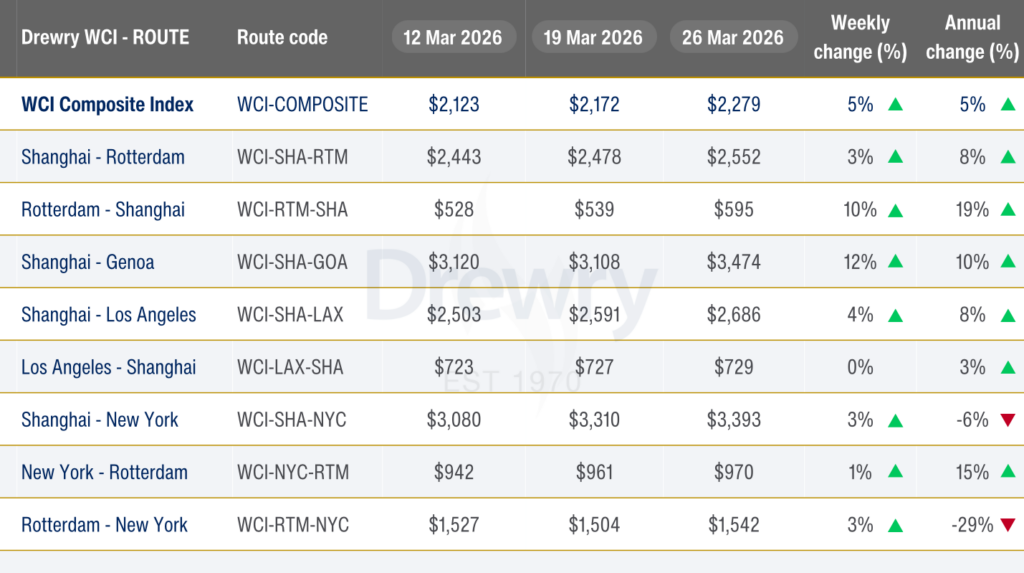Image resolution: width=1024 pixels, height=573 pixels.
Task: Open the WCI Composite Index row label
Action: 108,104
